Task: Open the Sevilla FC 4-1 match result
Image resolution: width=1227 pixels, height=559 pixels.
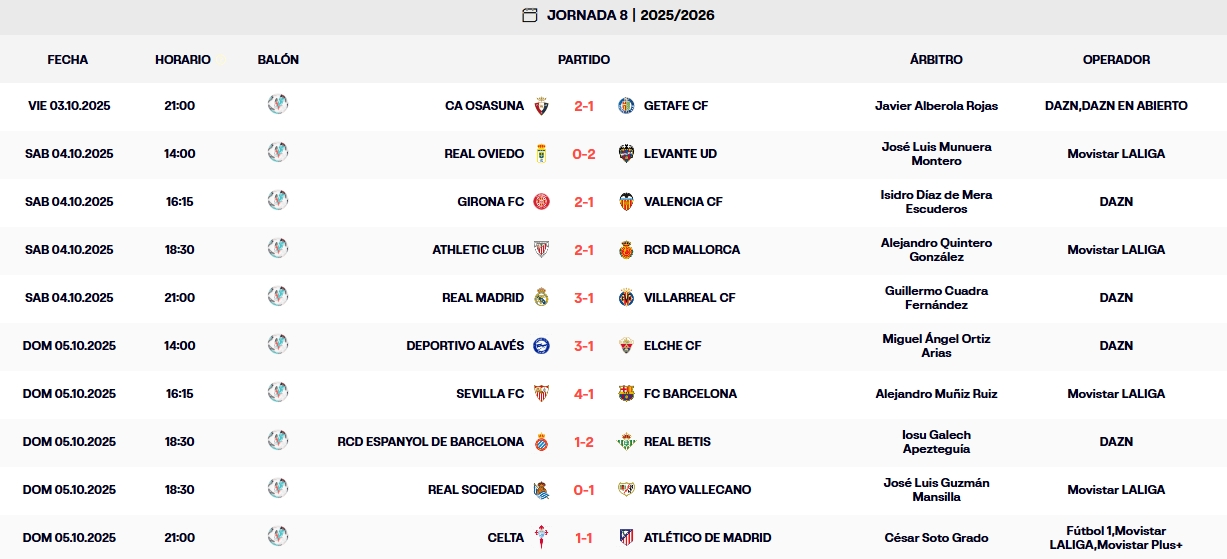Action: (584, 394)
